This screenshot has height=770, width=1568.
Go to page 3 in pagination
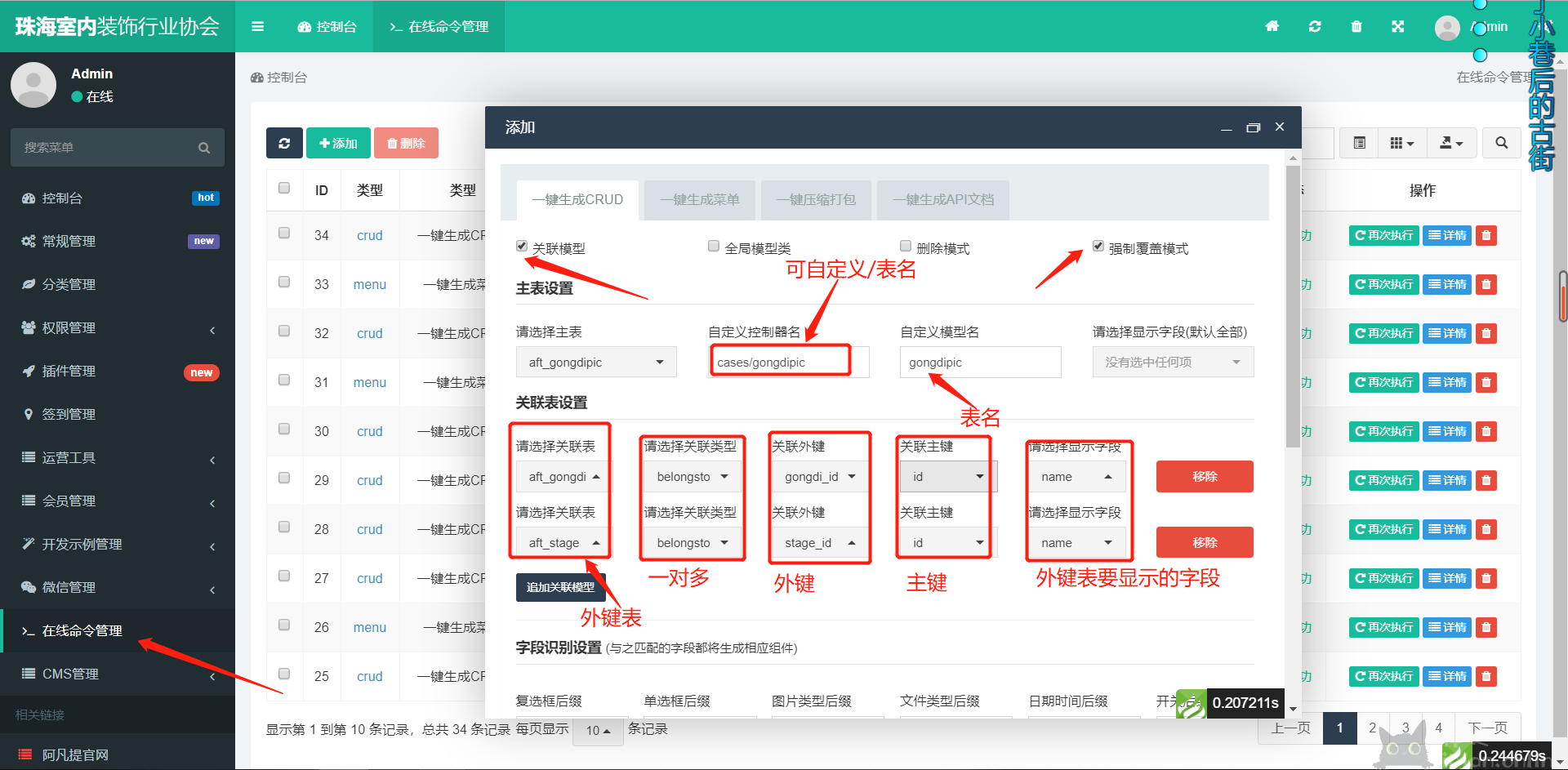tap(1405, 728)
